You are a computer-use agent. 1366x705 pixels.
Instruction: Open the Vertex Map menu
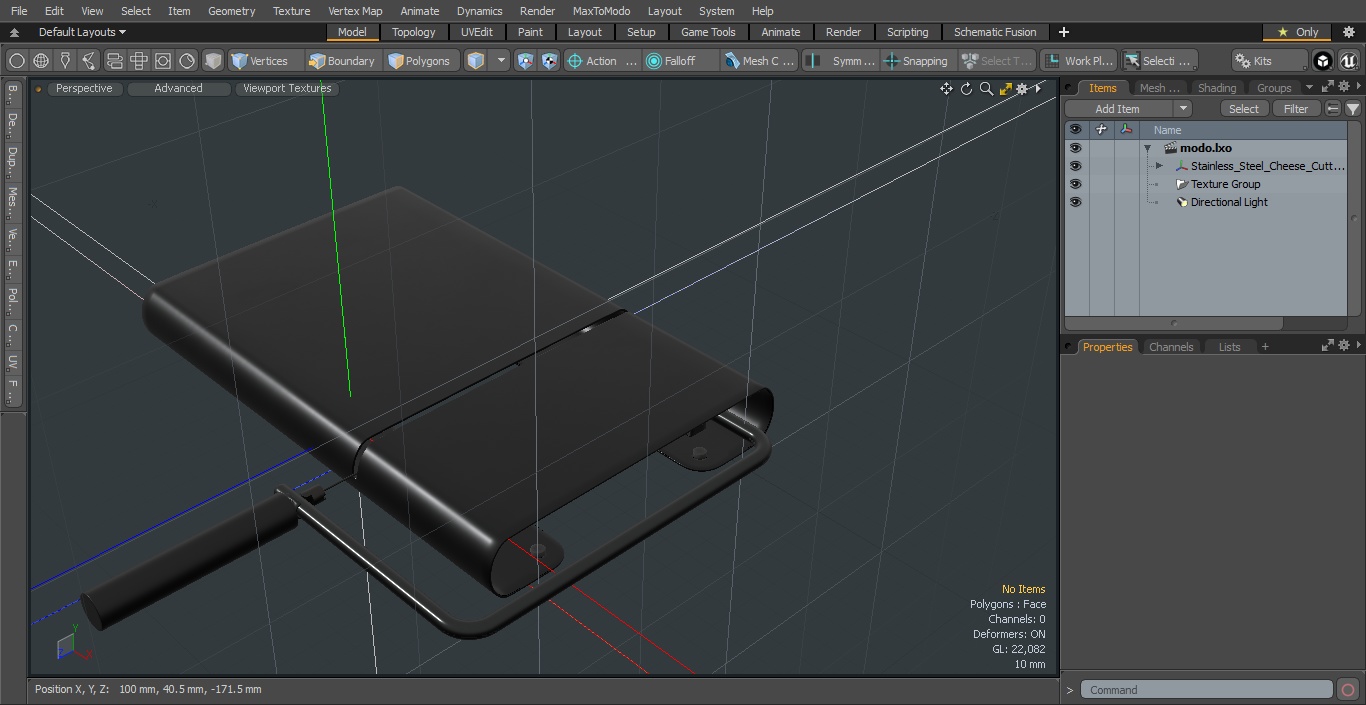pos(355,11)
